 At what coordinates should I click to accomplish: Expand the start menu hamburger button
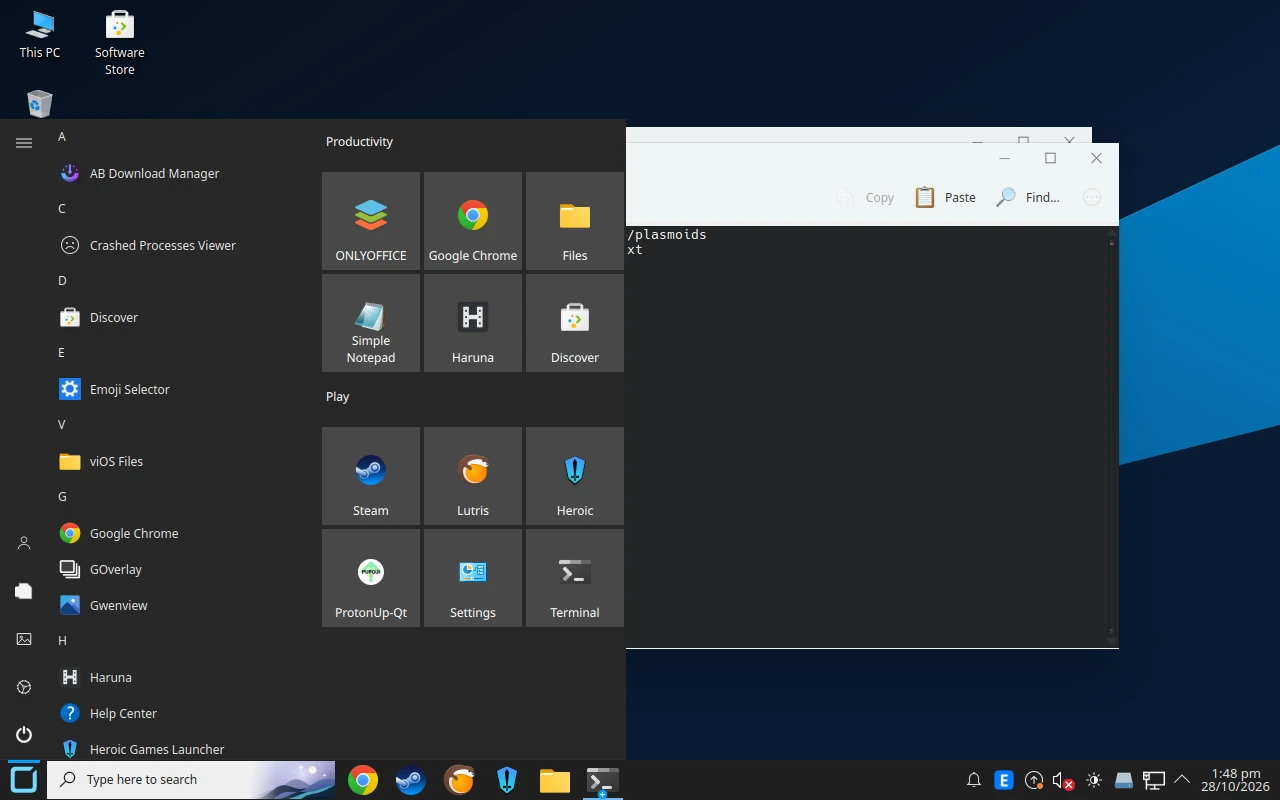point(24,143)
